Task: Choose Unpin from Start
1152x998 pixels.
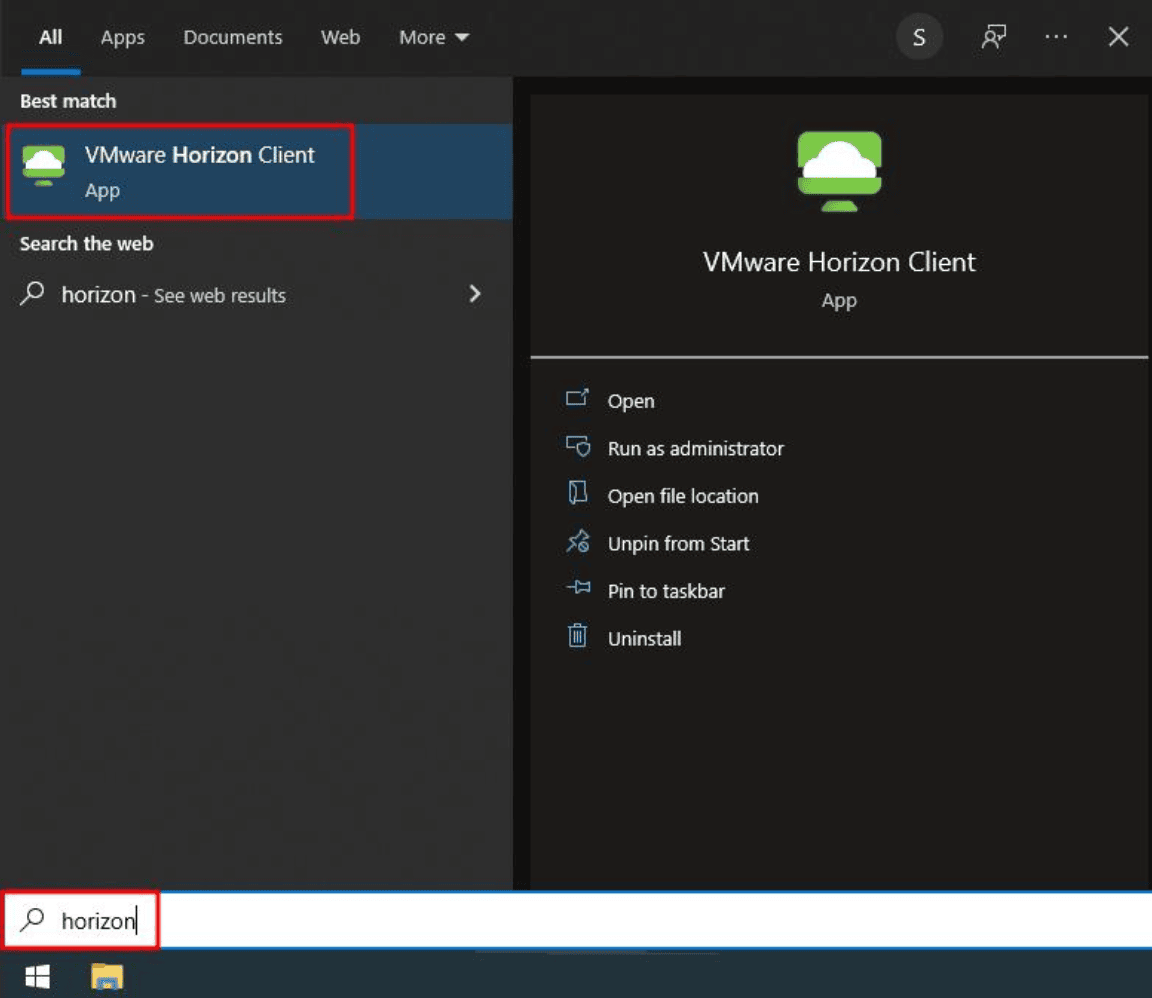Action: click(678, 544)
